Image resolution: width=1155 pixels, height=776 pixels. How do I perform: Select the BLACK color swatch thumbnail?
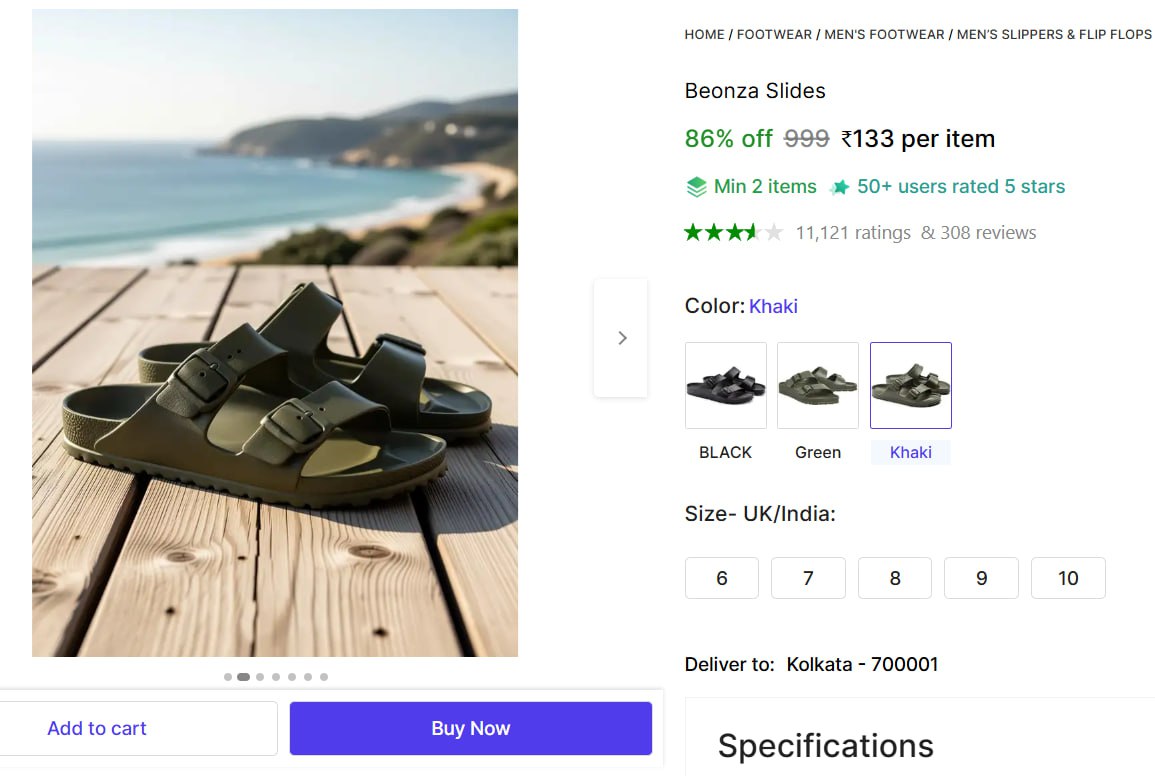pos(726,385)
